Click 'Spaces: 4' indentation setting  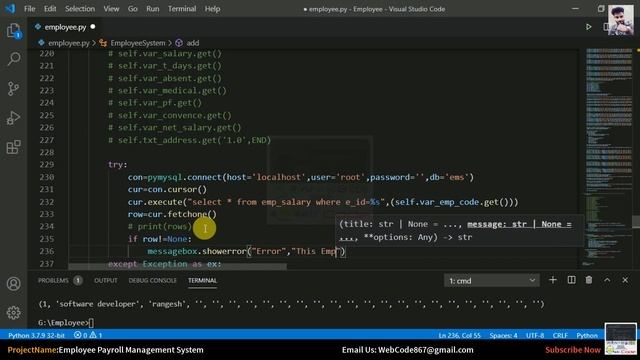[503, 335]
